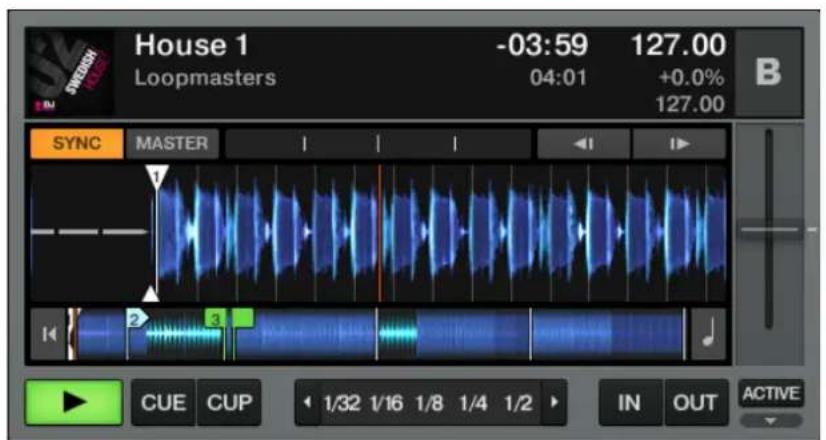The image size is (826, 440).
Task: Click the green Play button
Action: [74, 403]
